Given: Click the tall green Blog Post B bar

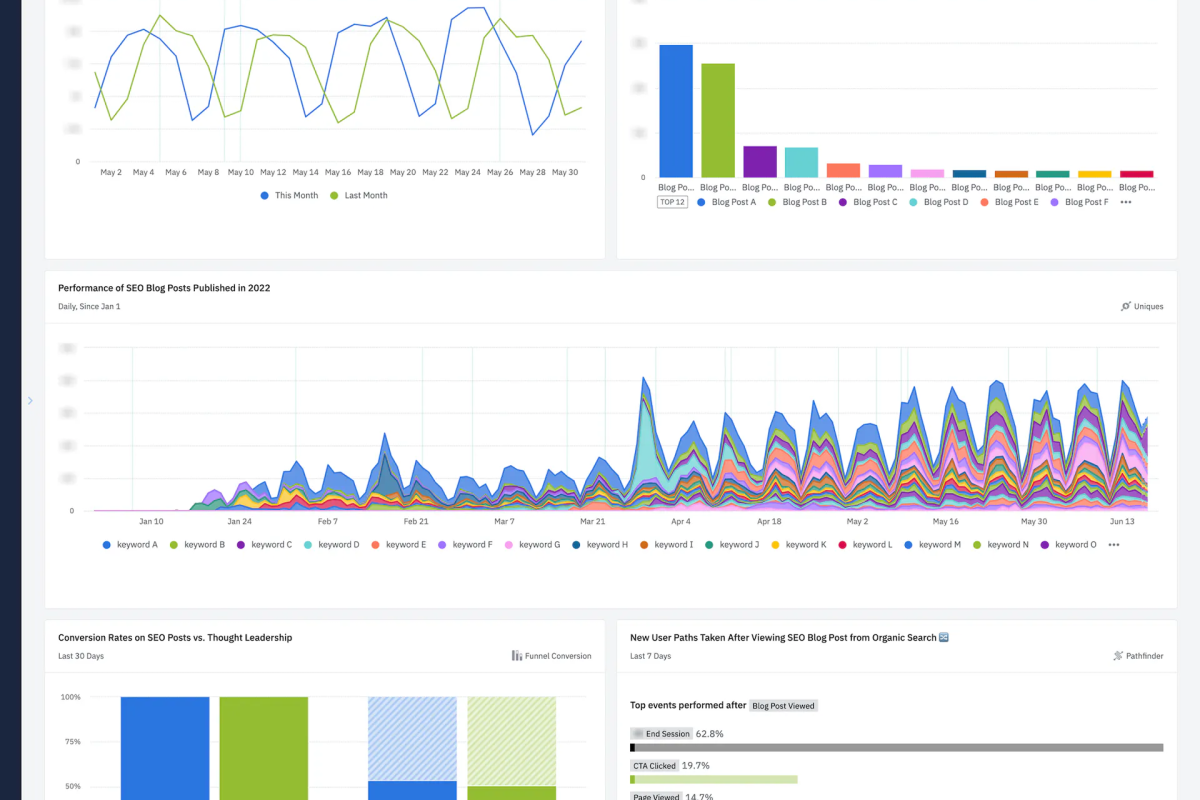Looking at the screenshot, I should [x=718, y=121].
